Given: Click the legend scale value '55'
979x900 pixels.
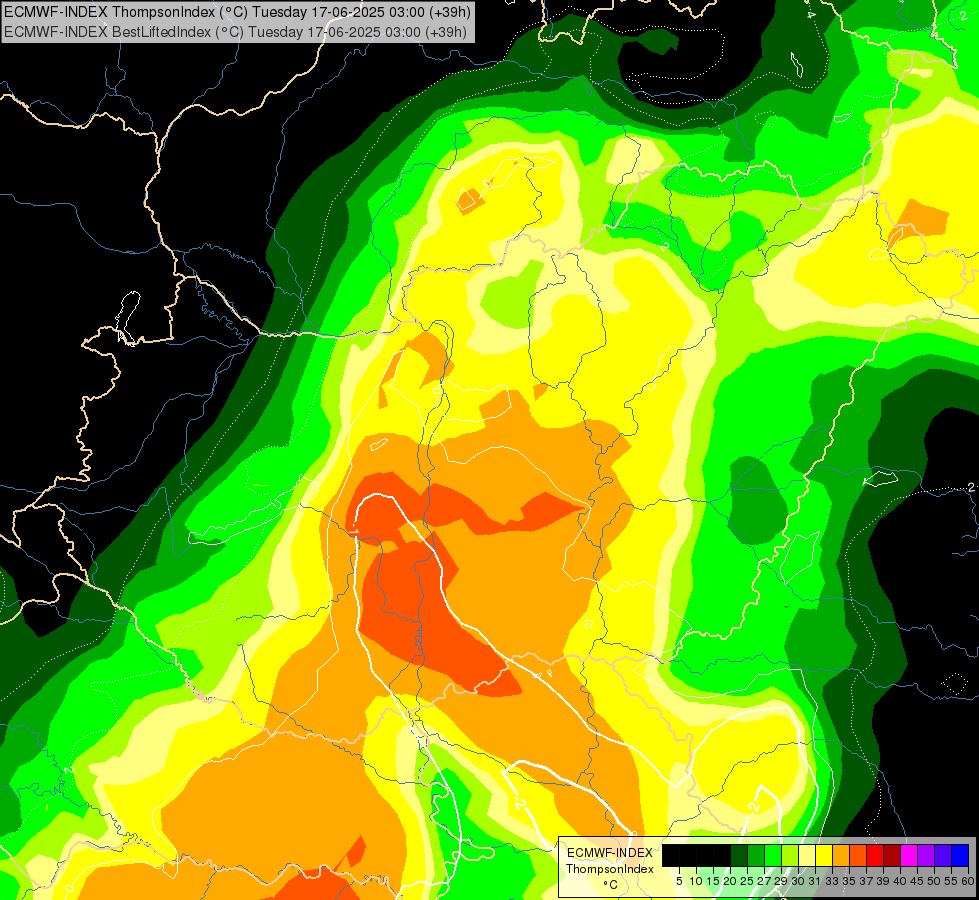Looking at the screenshot, I should (951, 881).
